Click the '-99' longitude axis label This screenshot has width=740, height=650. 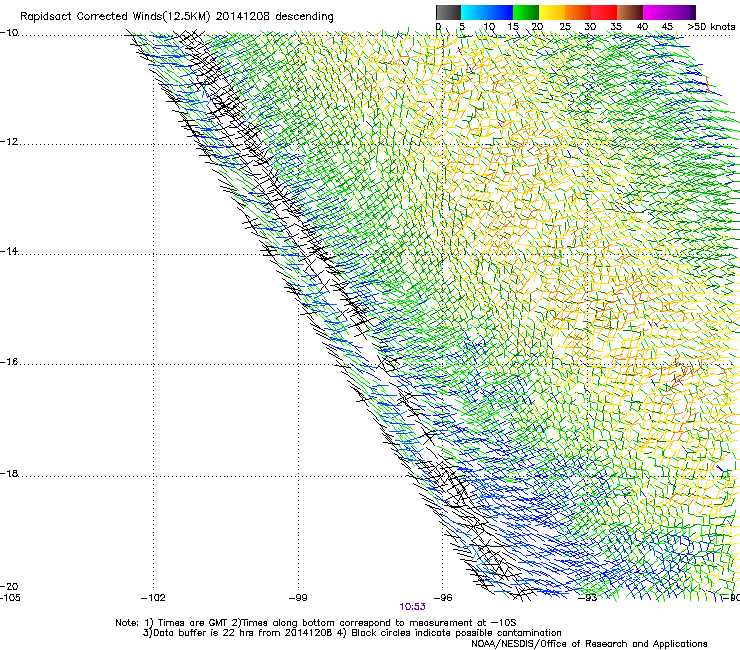pyautogui.click(x=298, y=598)
